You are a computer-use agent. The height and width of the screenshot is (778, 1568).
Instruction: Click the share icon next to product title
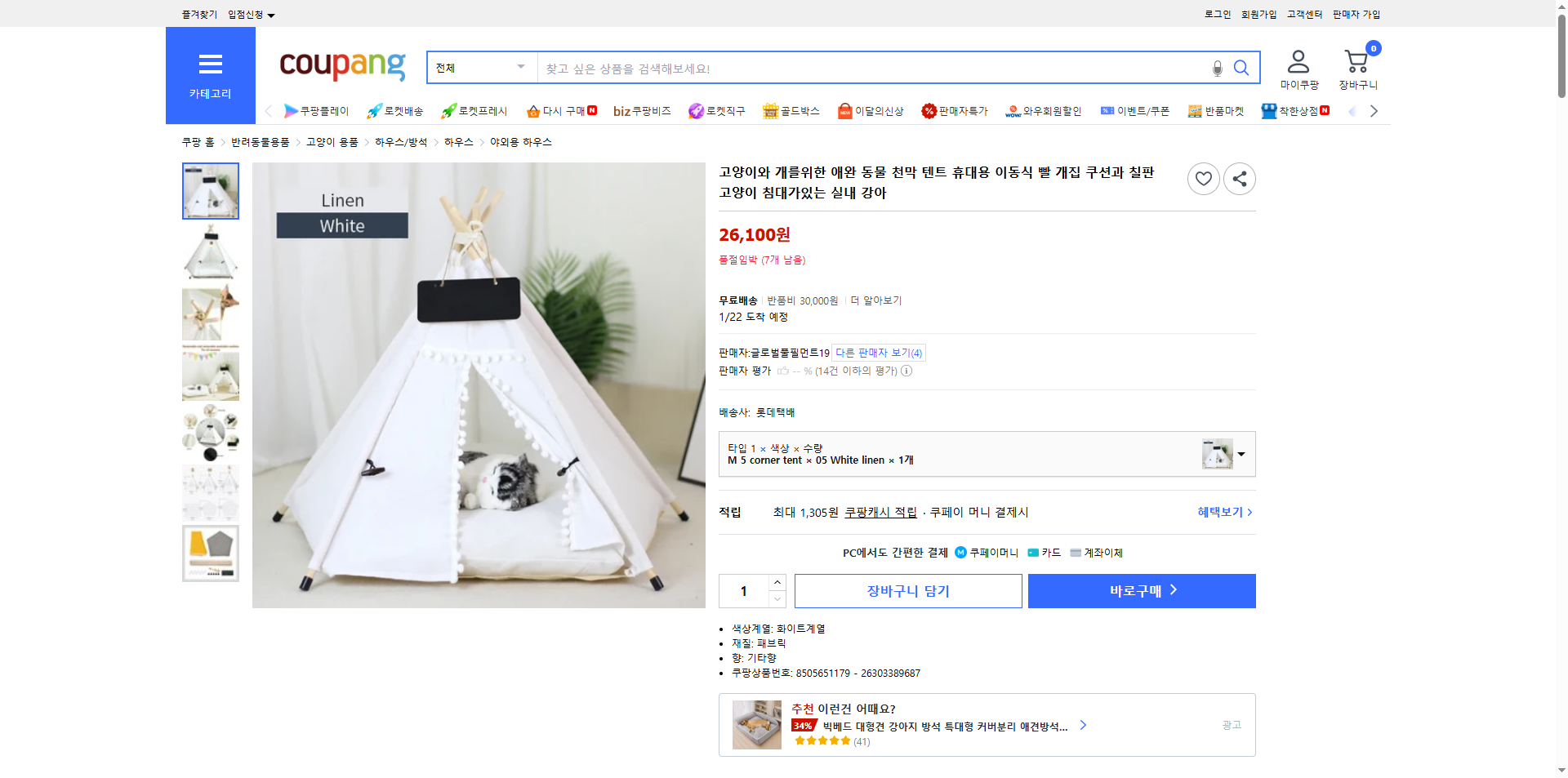tap(1239, 178)
